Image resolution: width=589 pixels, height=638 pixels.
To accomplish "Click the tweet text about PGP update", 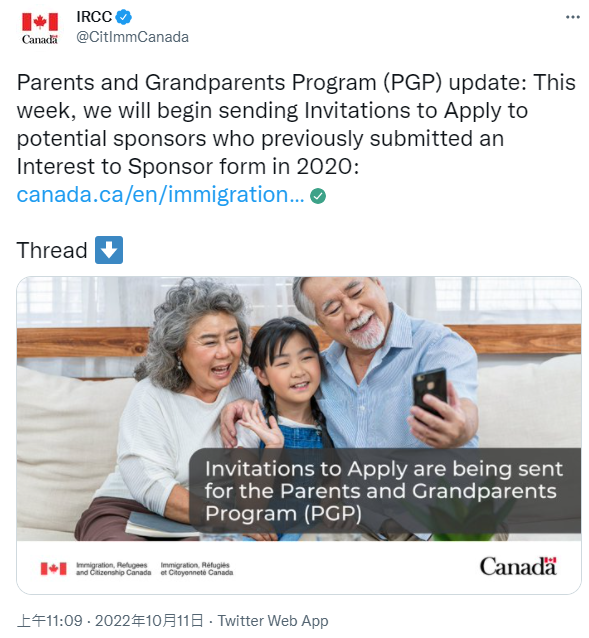I will (296, 124).
